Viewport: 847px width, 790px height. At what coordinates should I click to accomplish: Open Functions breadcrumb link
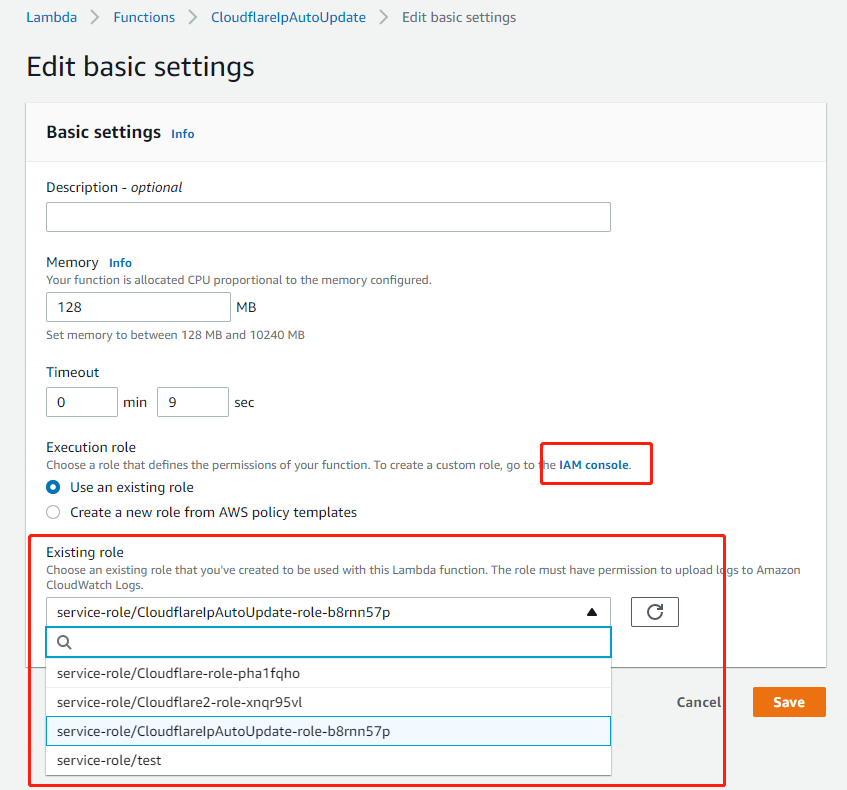(144, 17)
